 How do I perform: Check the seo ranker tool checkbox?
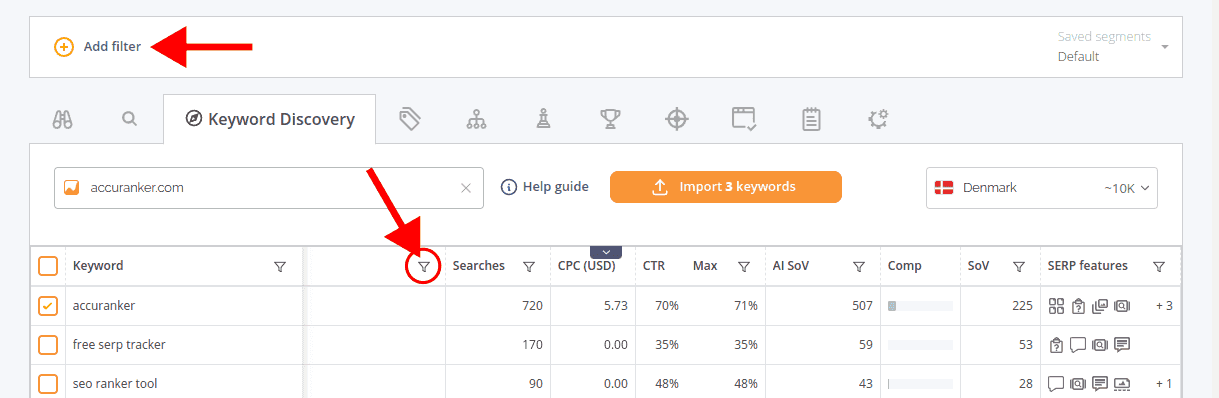coord(48,384)
